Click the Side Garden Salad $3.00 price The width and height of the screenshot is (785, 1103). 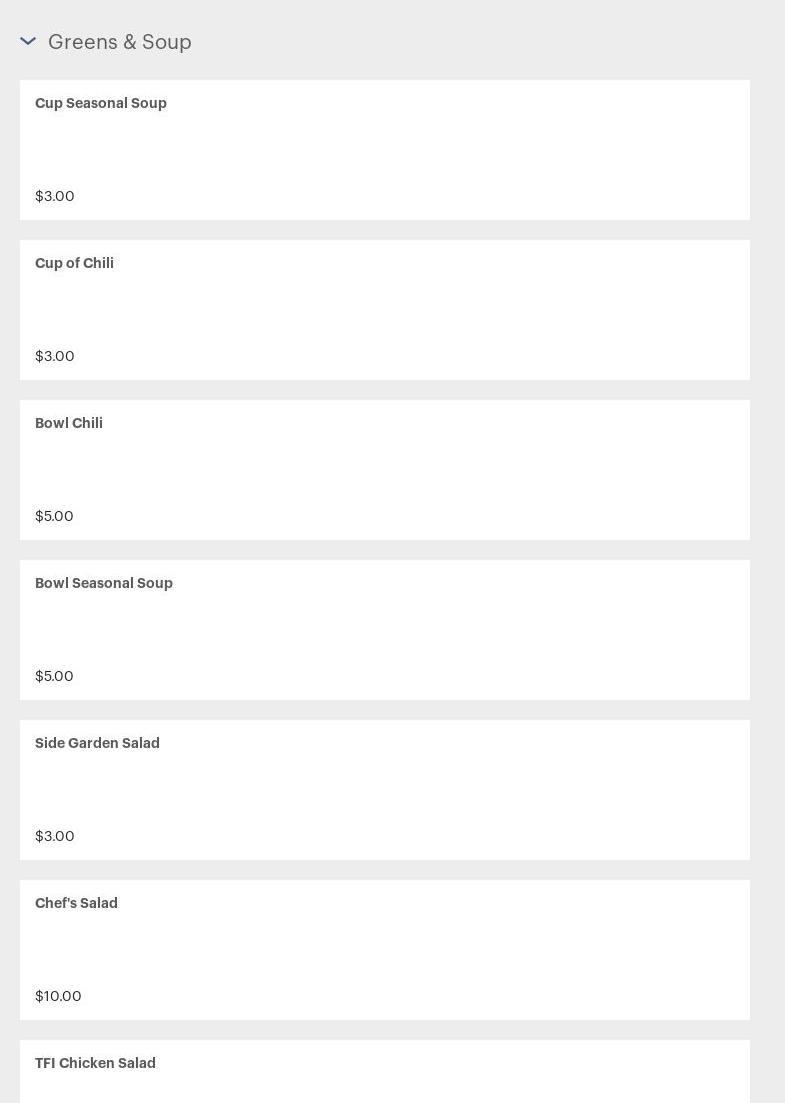[x=55, y=836]
